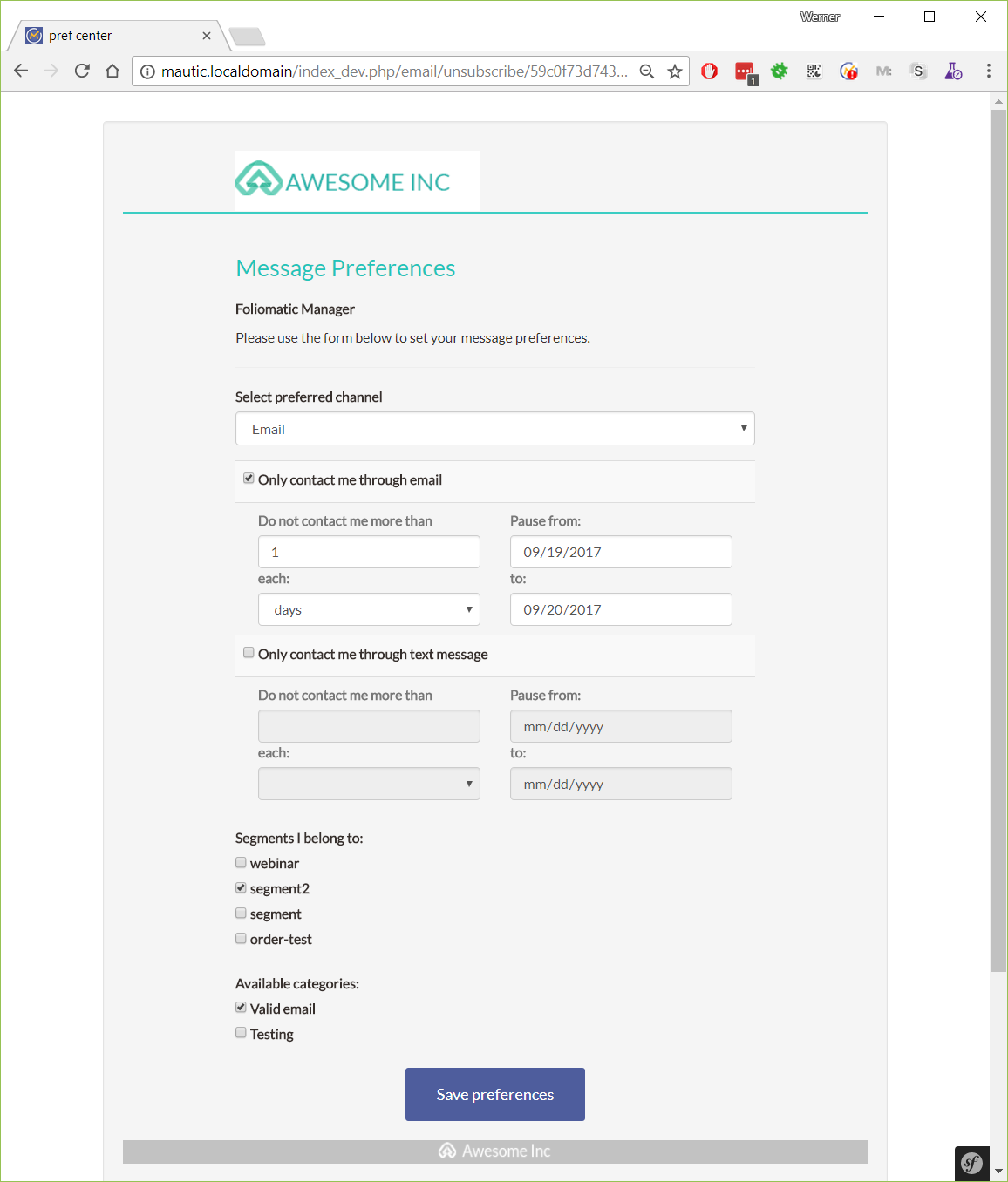Click the 'S' extension icon

[918, 71]
